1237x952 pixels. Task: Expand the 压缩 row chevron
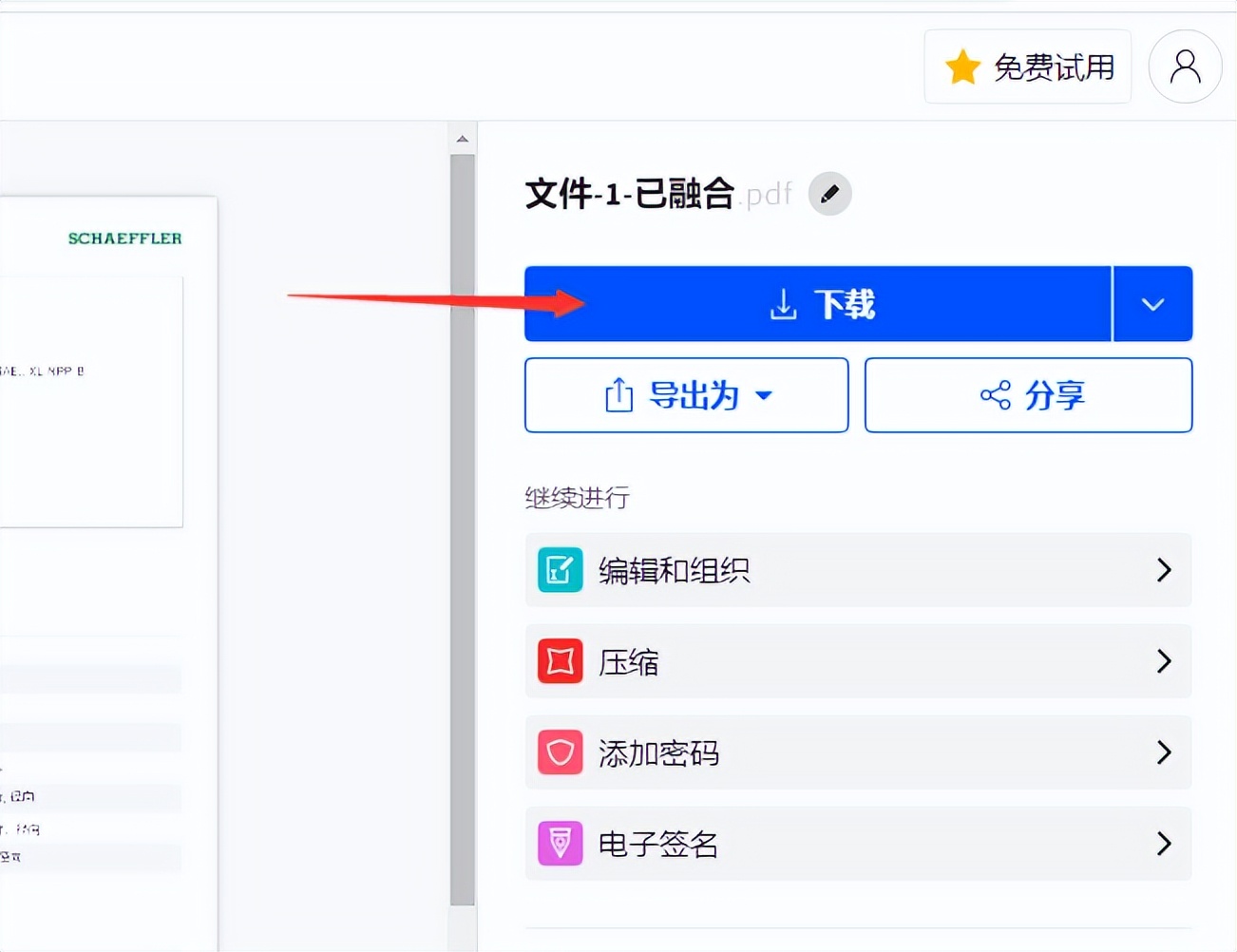(1164, 661)
